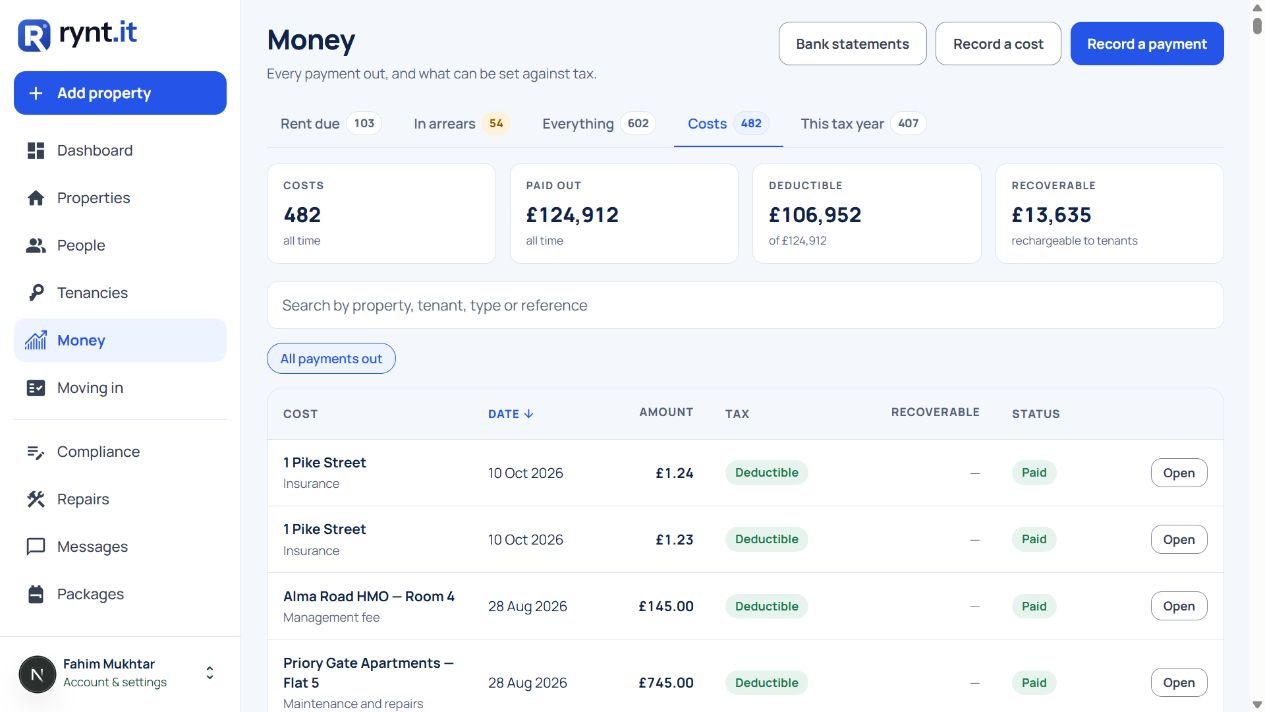Screen dimensions: 1265x712
Task: Open the Tenancies sidebar menu item
Action: (x=120, y=293)
